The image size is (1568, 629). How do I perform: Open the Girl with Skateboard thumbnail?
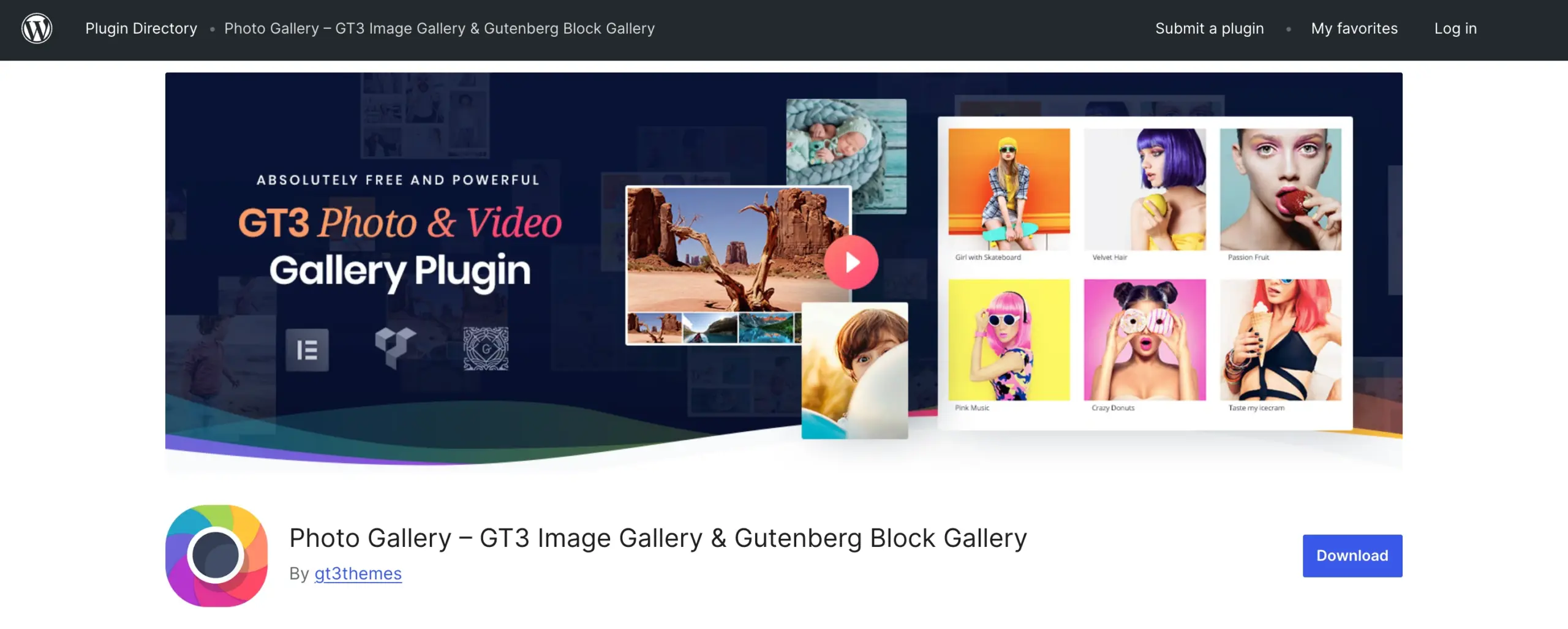[1009, 189]
